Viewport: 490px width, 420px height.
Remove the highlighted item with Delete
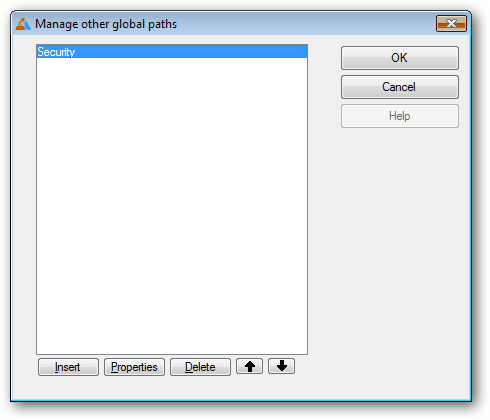tap(200, 367)
